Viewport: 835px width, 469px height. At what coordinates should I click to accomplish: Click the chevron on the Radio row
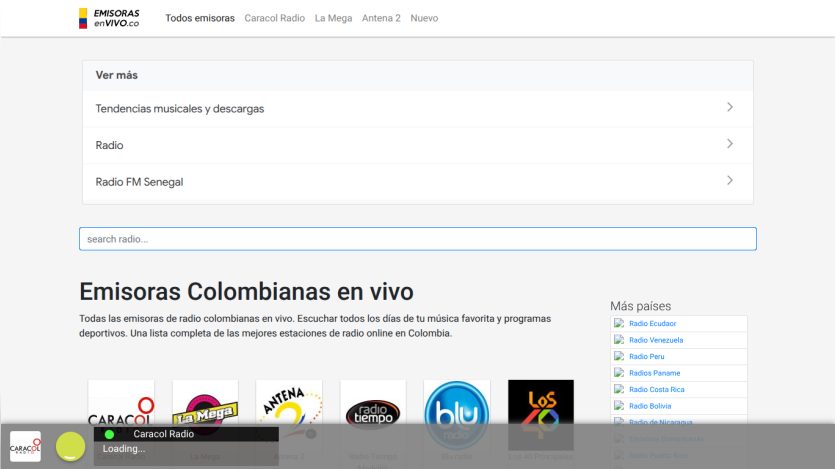(x=730, y=144)
